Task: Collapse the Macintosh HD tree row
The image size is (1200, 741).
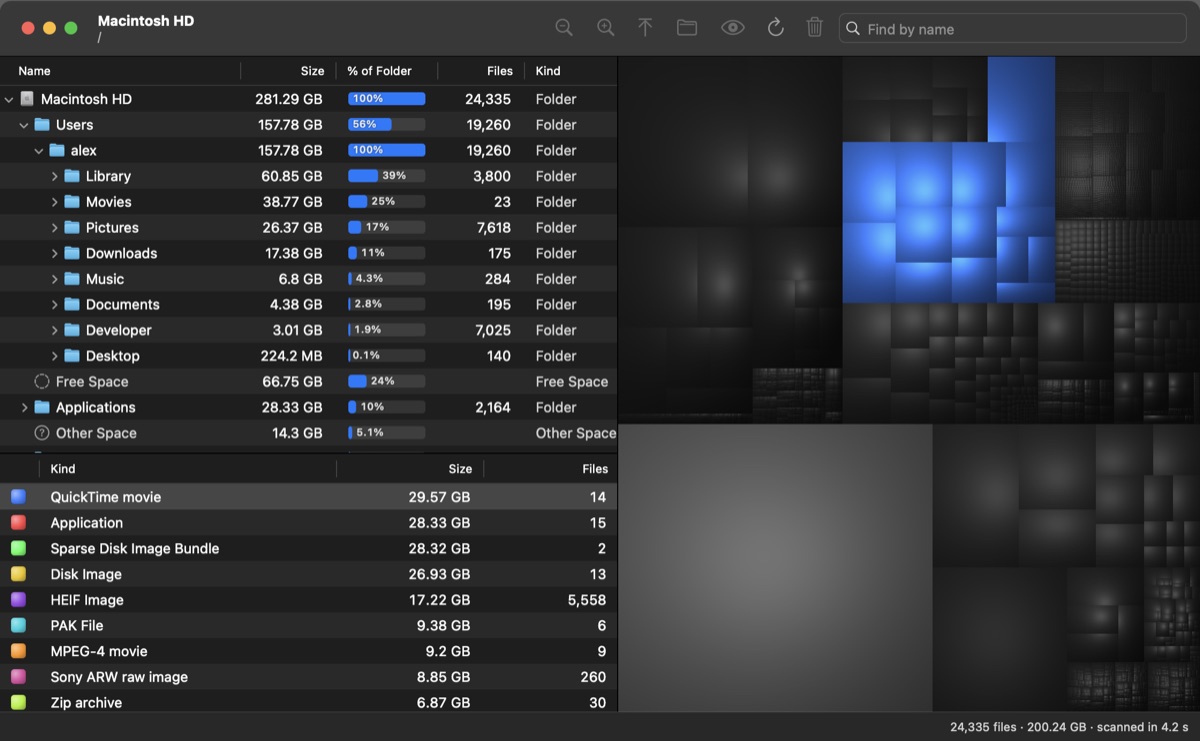Action: [x=9, y=100]
